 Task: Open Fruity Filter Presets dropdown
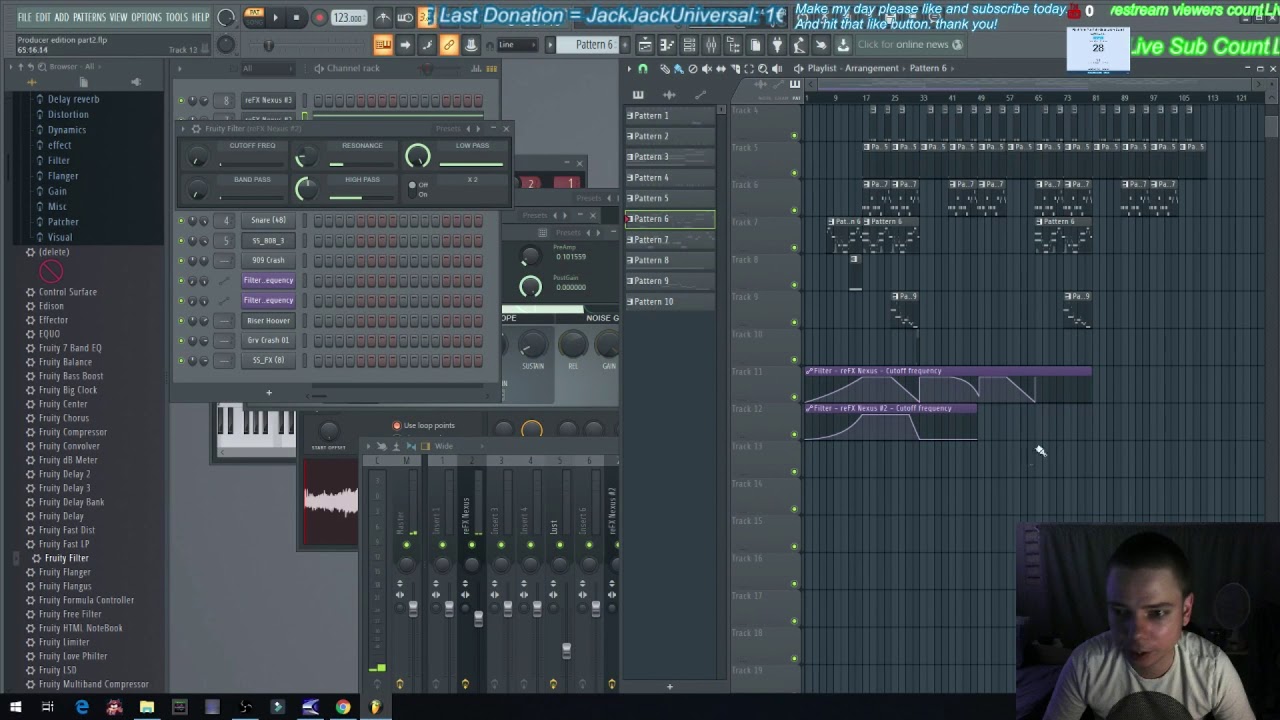point(448,129)
